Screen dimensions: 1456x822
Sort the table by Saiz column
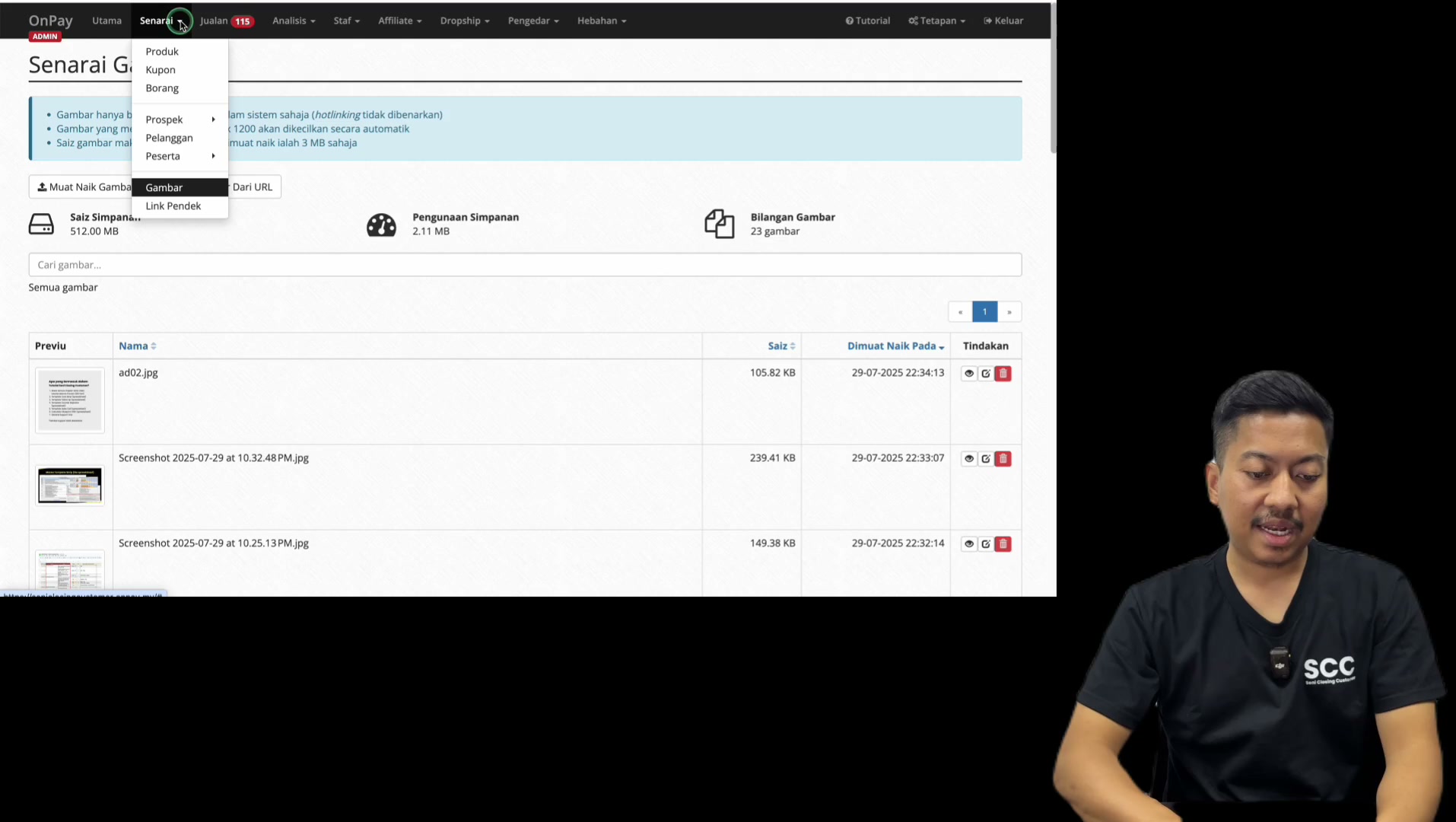click(x=781, y=346)
